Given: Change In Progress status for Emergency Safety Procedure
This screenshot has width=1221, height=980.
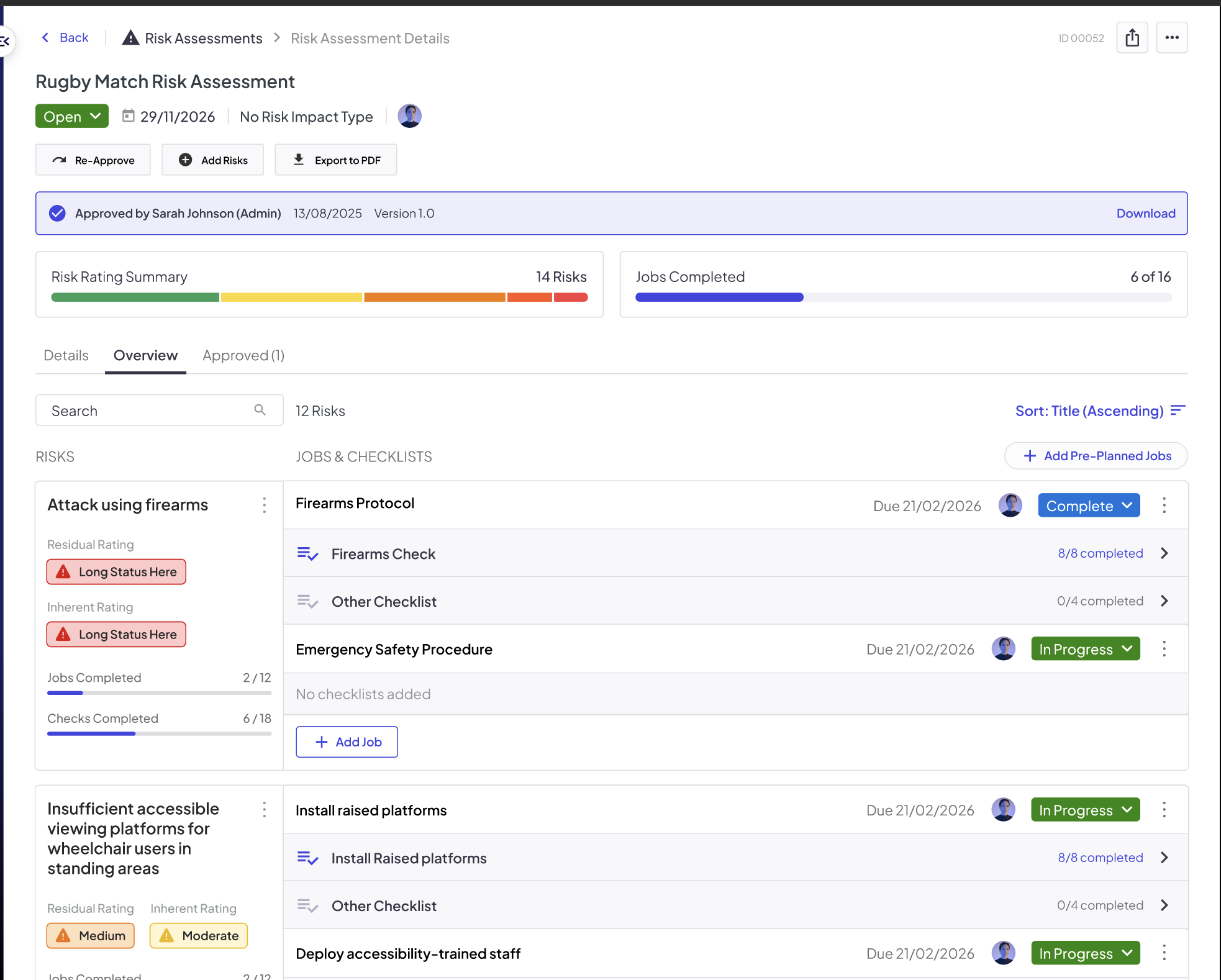Looking at the screenshot, I should coord(1085,649).
